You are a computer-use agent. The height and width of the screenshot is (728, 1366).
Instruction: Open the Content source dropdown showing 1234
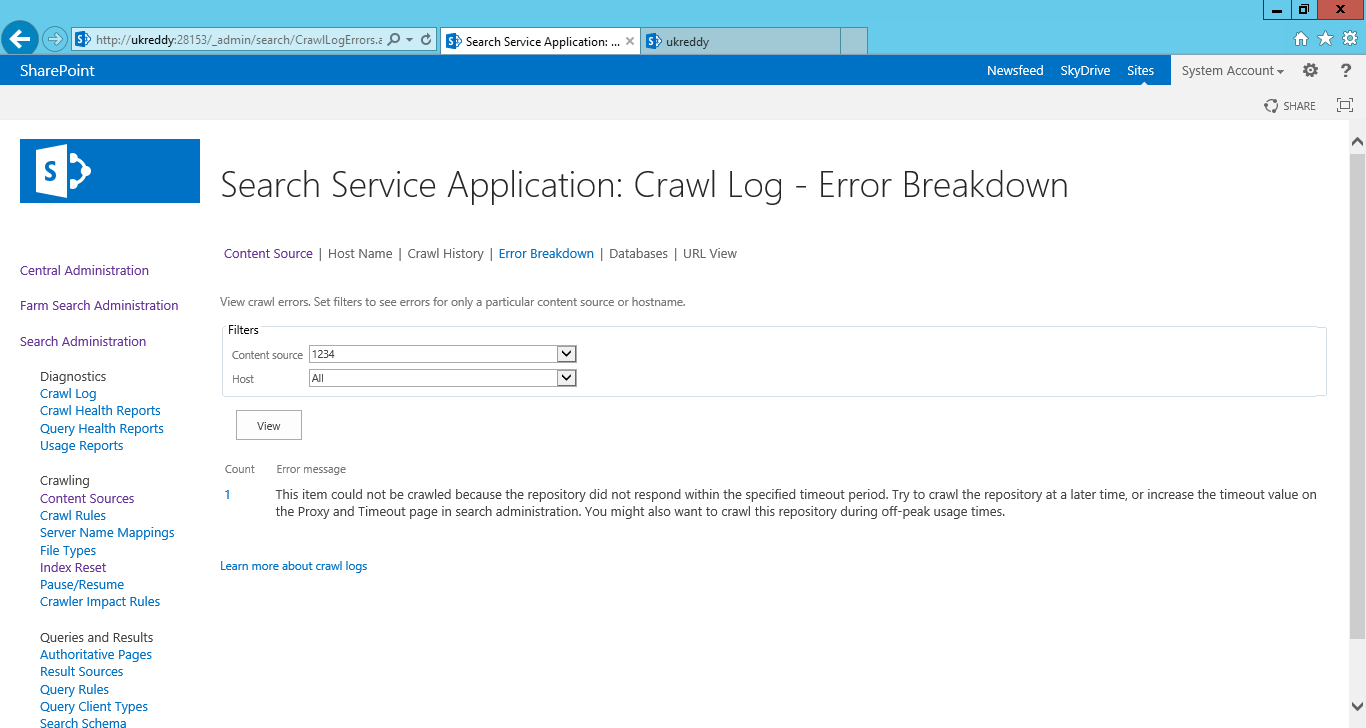tap(443, 354)
